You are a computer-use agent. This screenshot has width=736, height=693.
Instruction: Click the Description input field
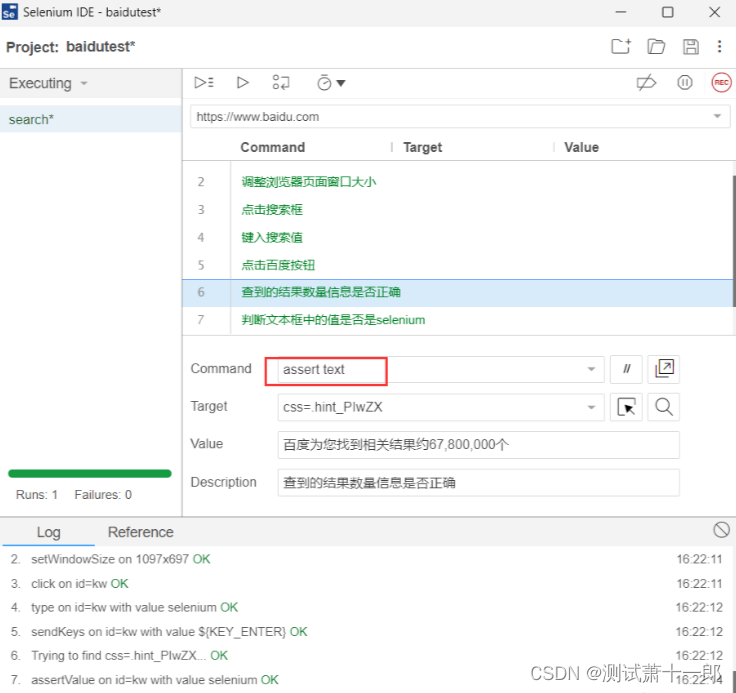click(478, 482)
